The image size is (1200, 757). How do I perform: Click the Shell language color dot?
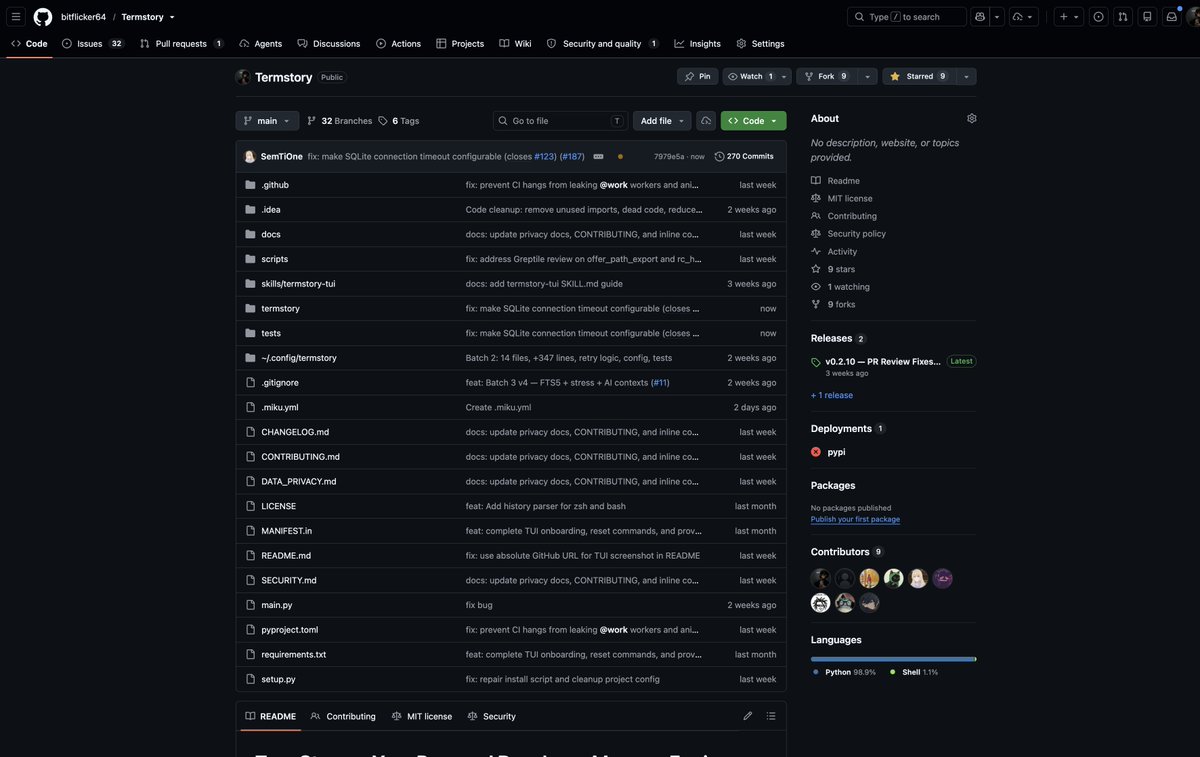point(893,672)
